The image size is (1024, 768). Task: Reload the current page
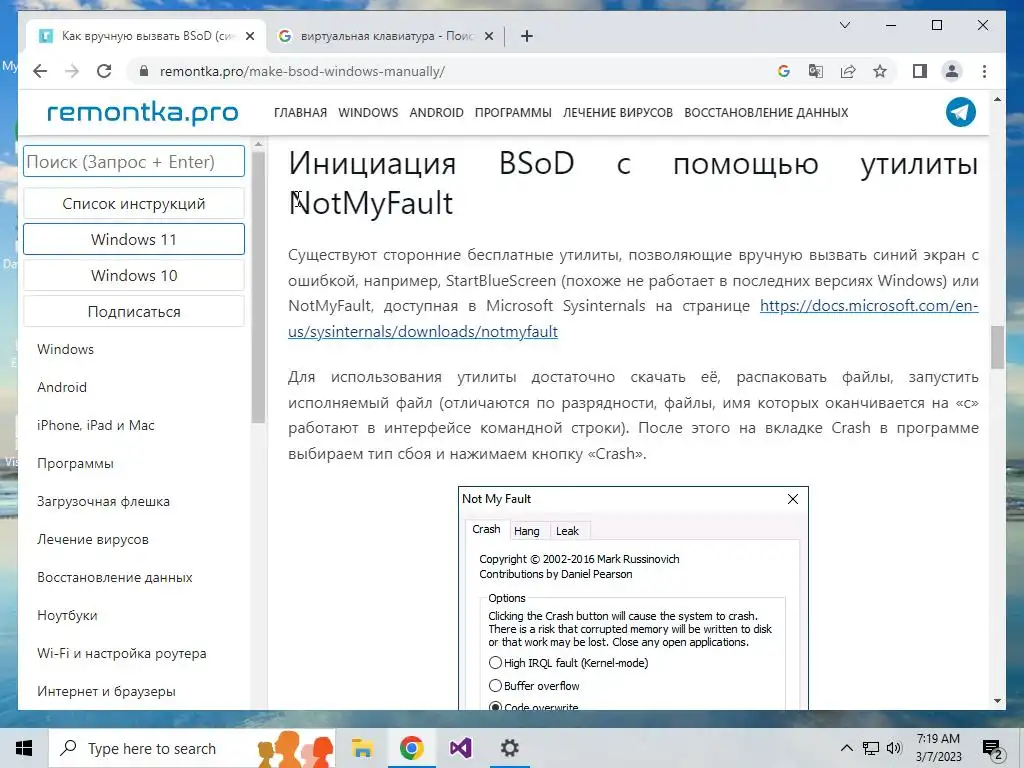tap(104, 71)
